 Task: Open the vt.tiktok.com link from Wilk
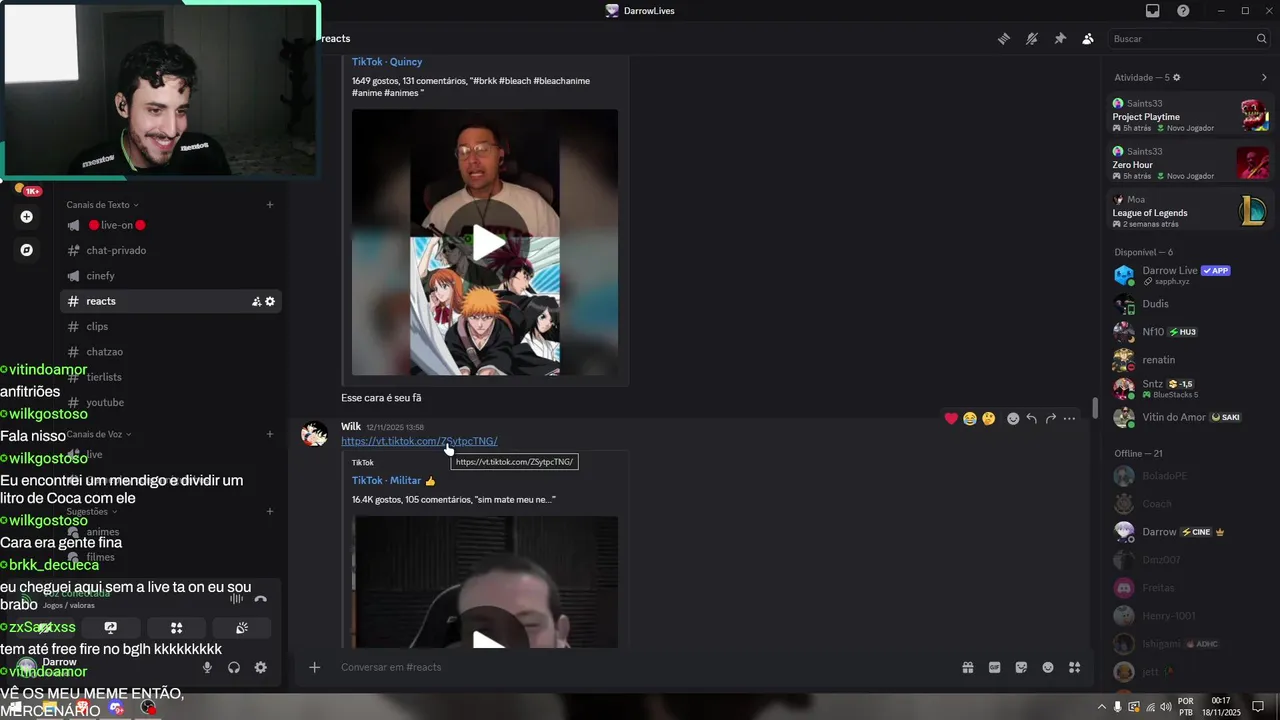point(419,441)
